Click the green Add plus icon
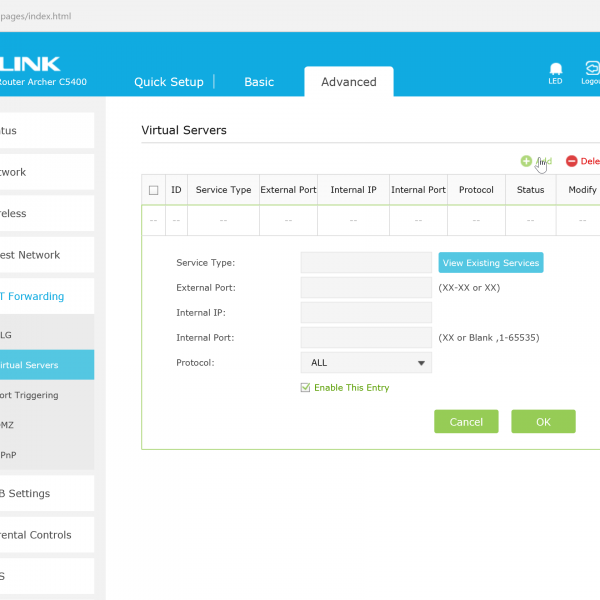 tap(526, 161)
